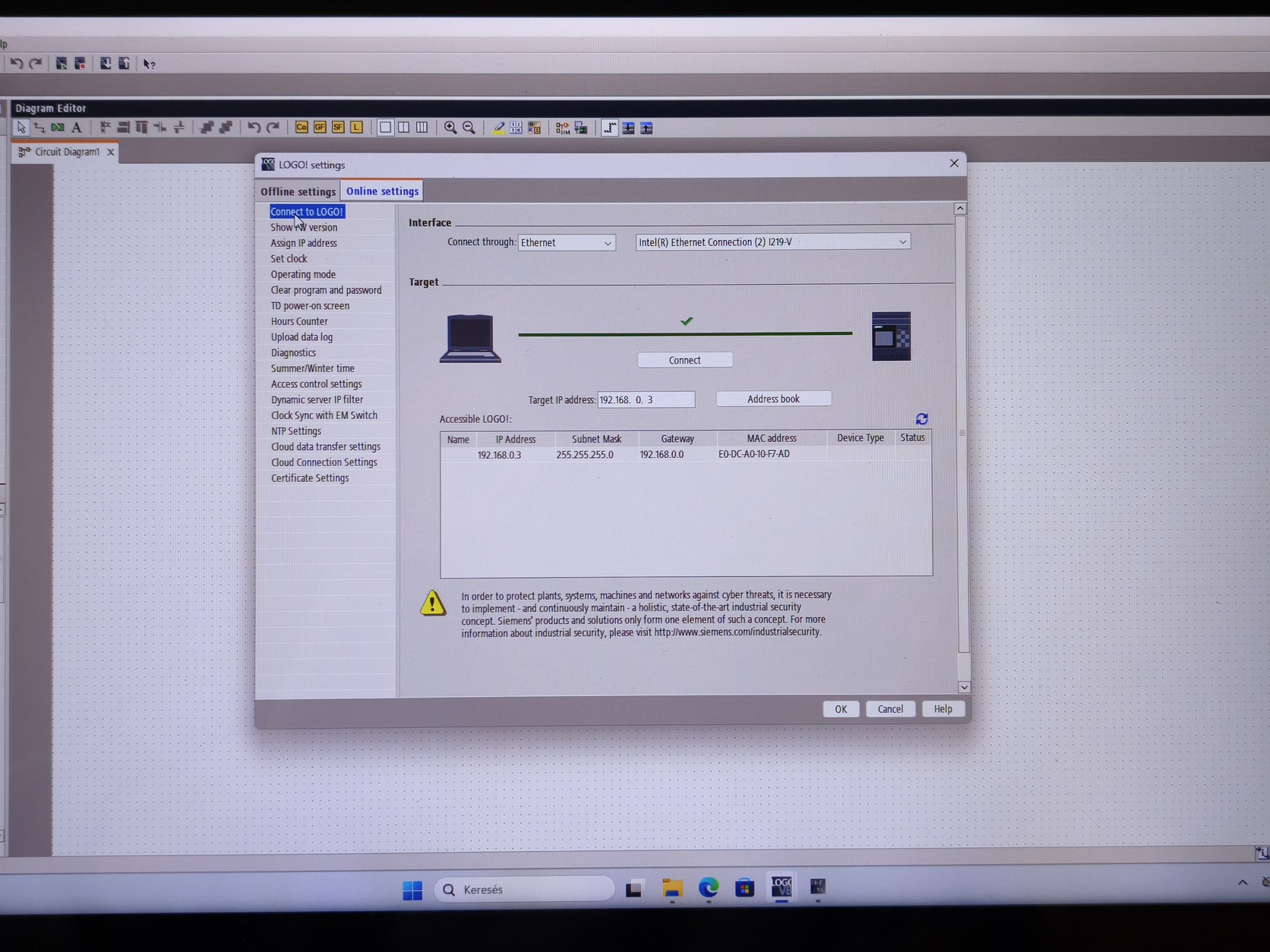This screenshot has width=1270, height=952.
Task: Click the Connect button
Action: click(x=685, y=361)
